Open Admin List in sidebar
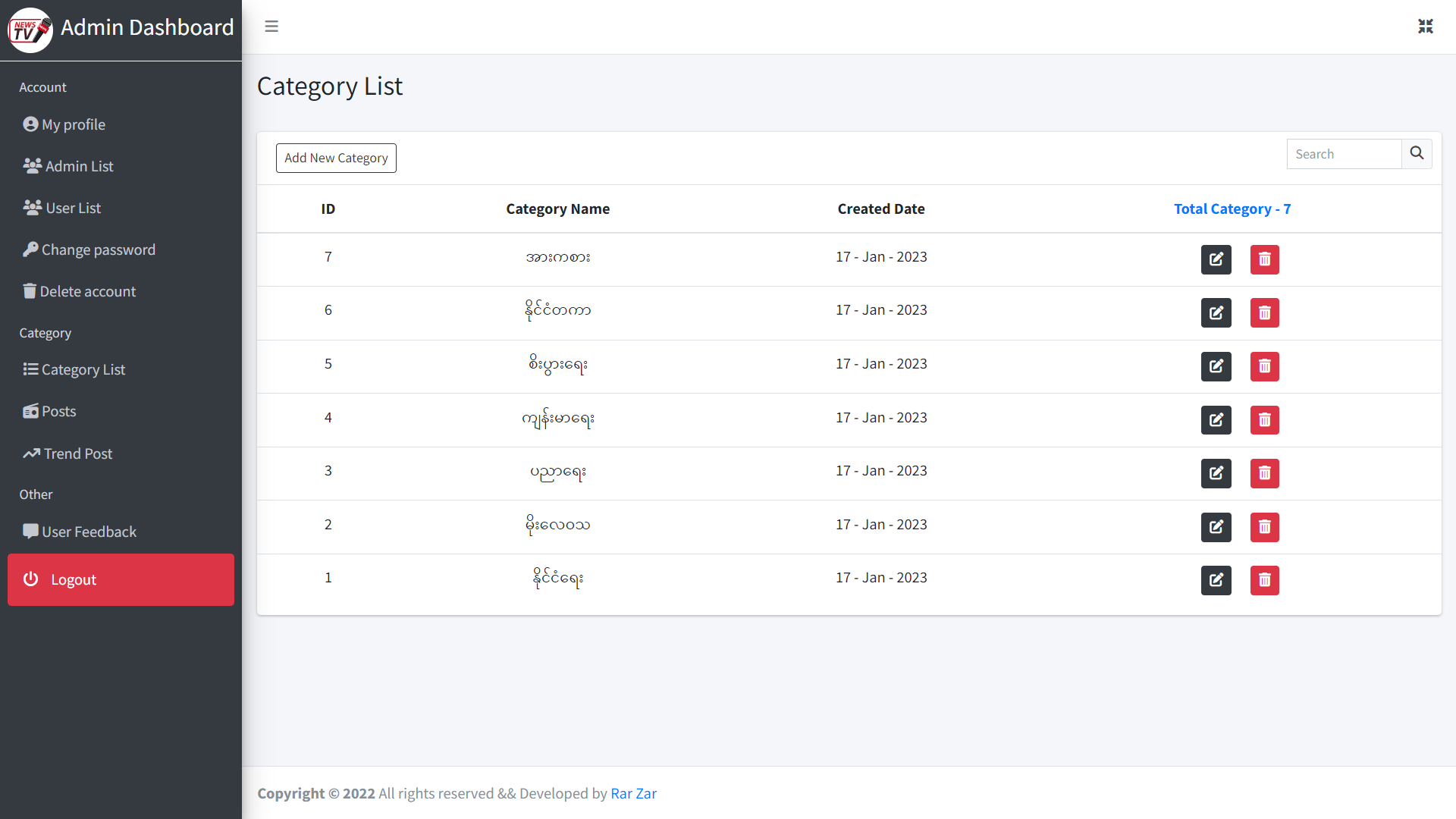 point(68,166)
